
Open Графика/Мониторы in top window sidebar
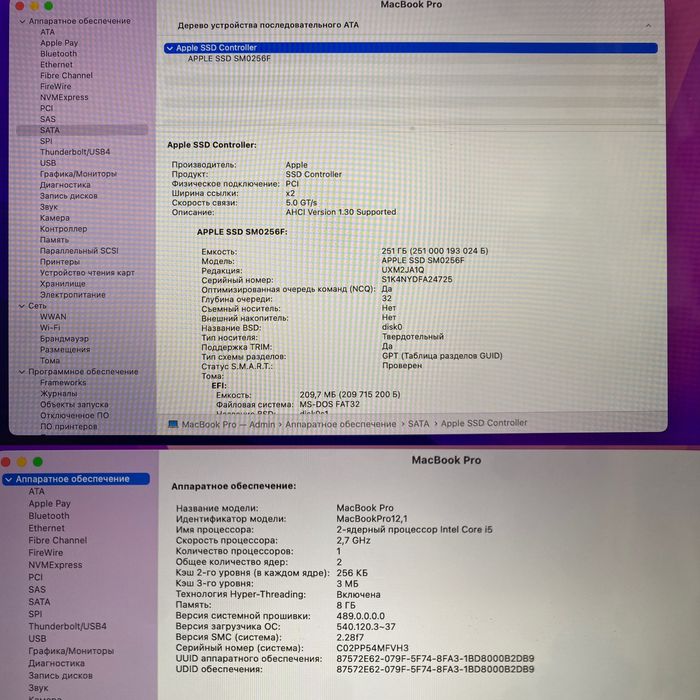click(x=78, y=174)
